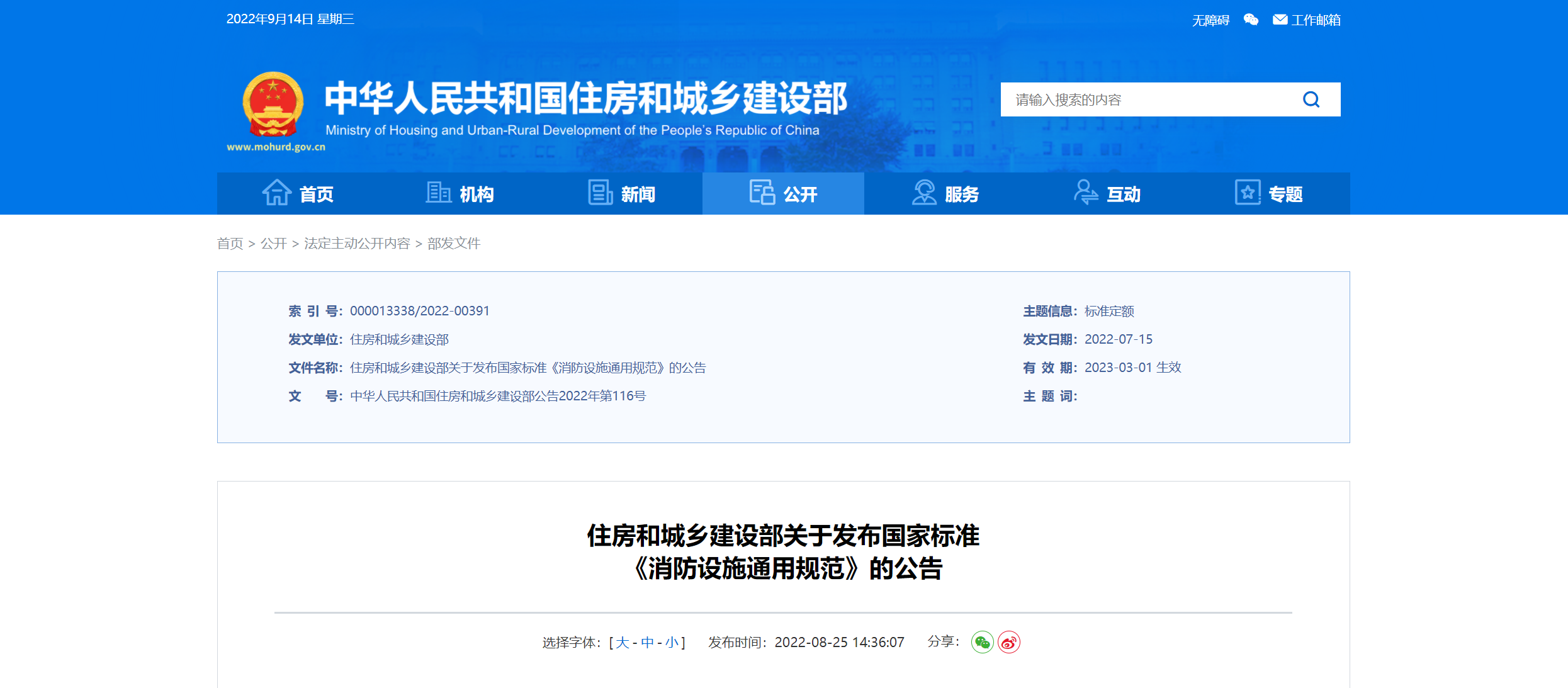Share article via green WeChat icon
Viewport: 1568px width, 688px height.
coord(982,642)
